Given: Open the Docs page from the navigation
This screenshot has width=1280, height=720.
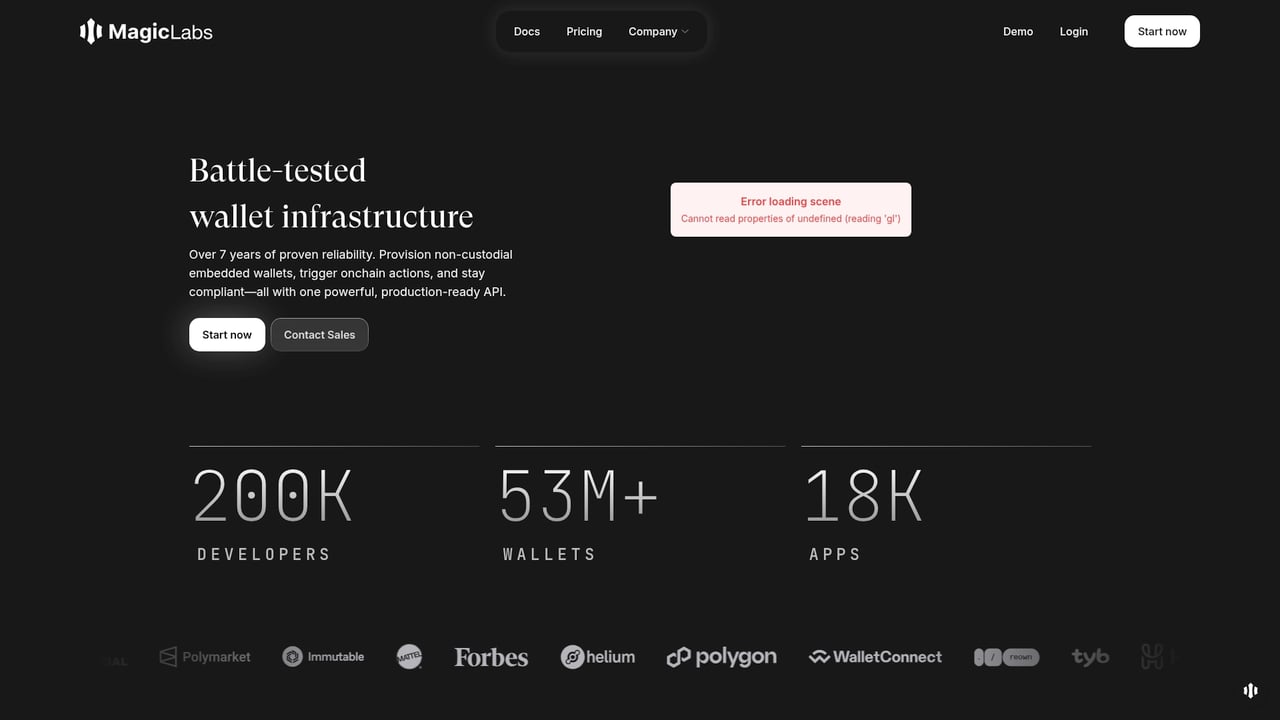Looking at the screenshot, I should tap(527, 31).
